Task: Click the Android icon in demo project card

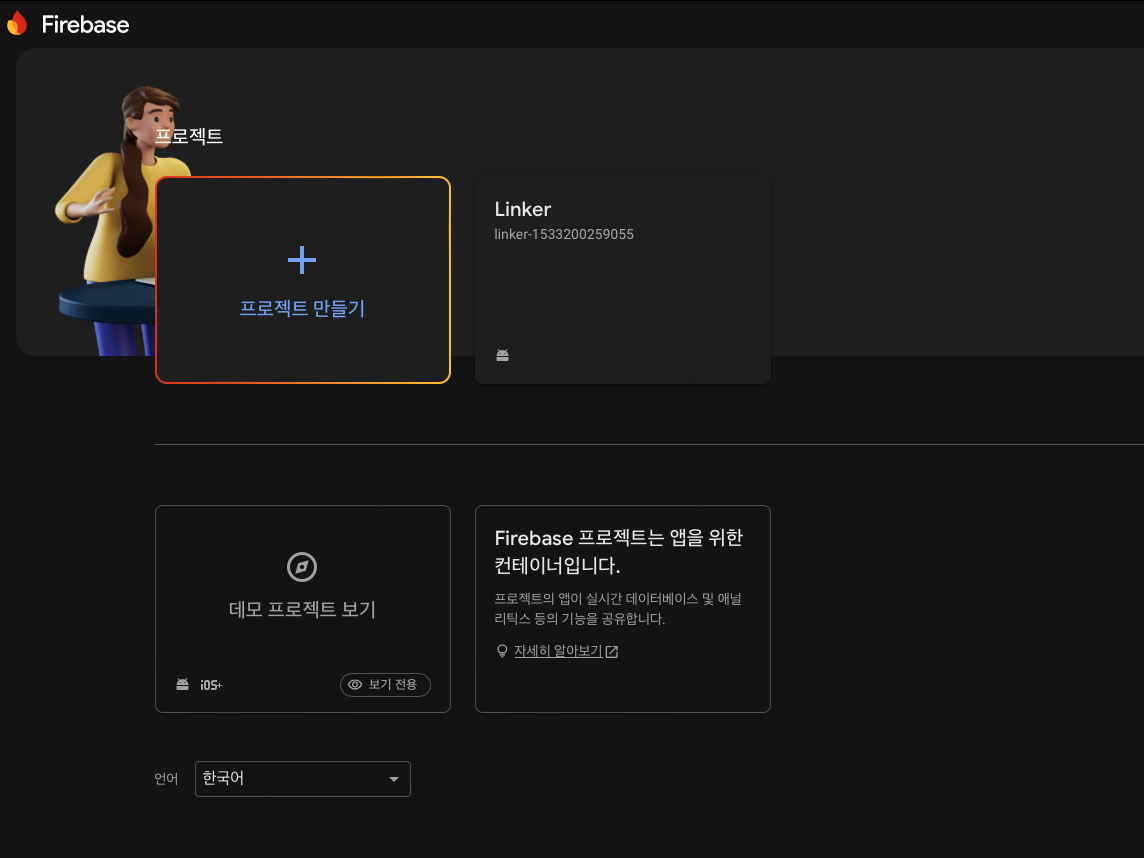Action: coord(182,685)
